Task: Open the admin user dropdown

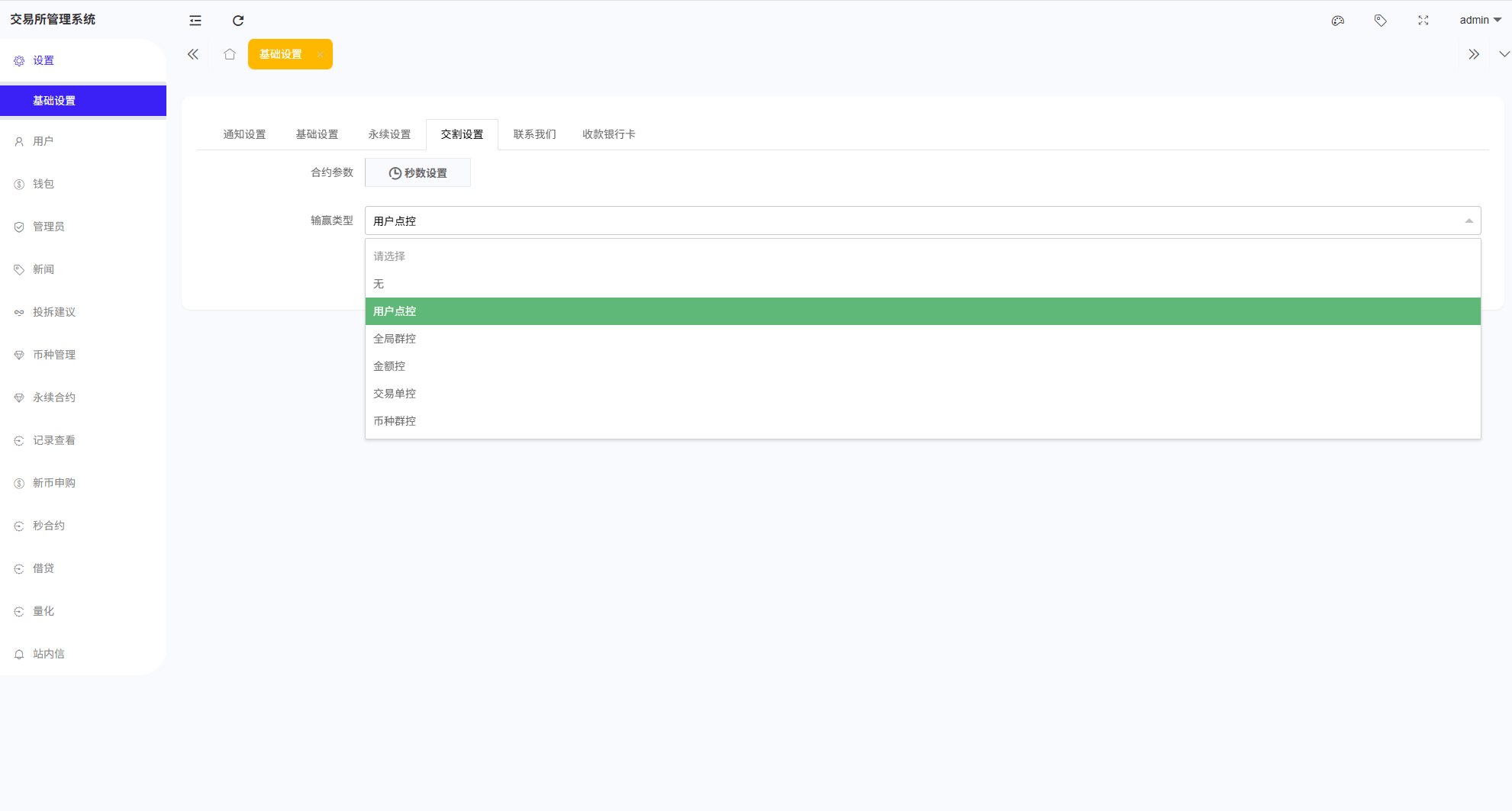Action: (1479, 21)
